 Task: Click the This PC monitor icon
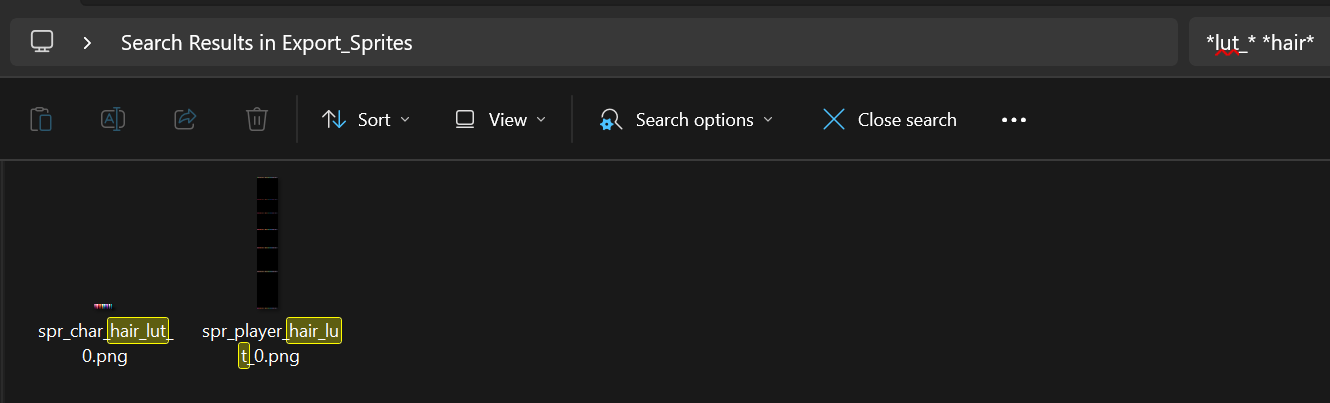pyautogui.click(x=42, y=42)
